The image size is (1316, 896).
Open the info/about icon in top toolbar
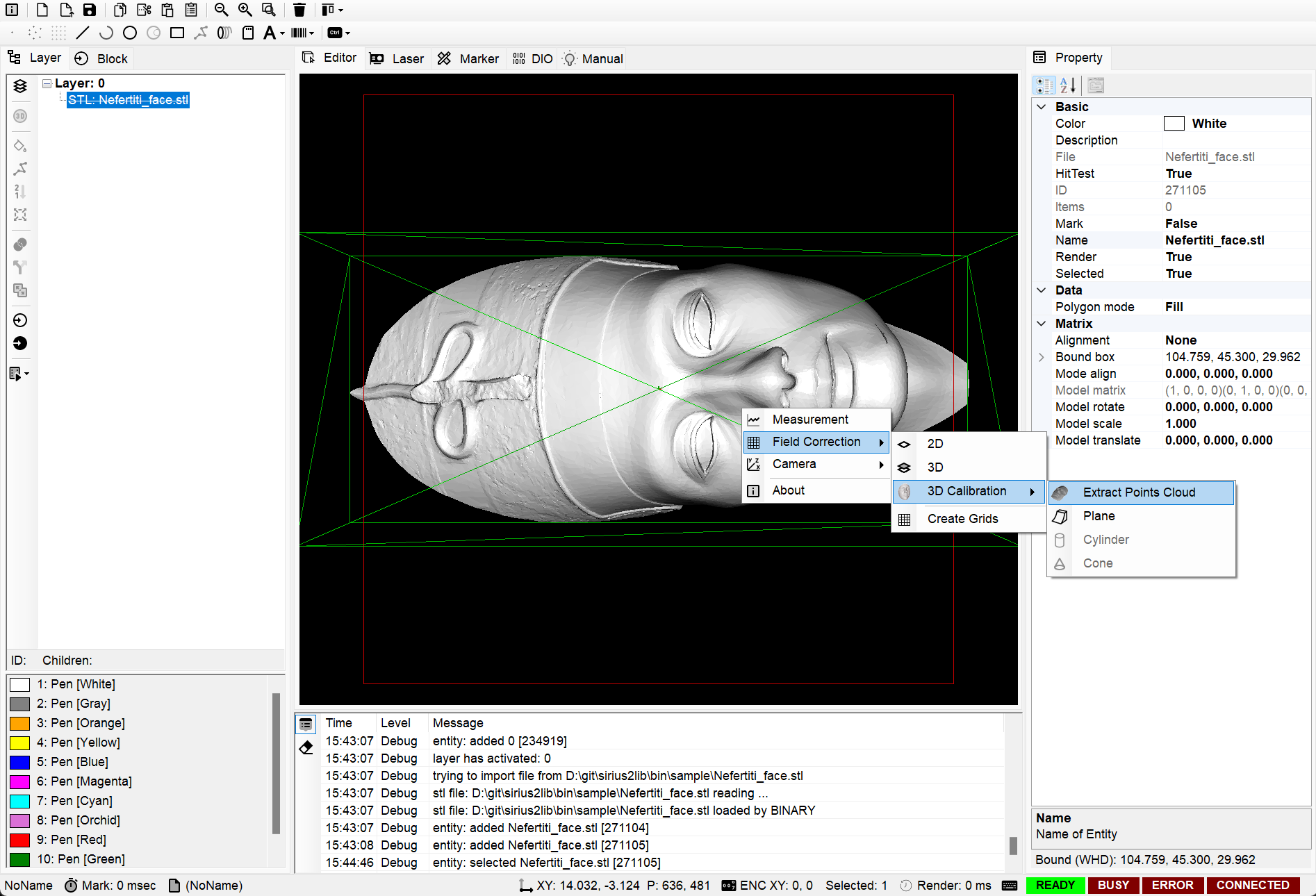[x=12, y=10]
